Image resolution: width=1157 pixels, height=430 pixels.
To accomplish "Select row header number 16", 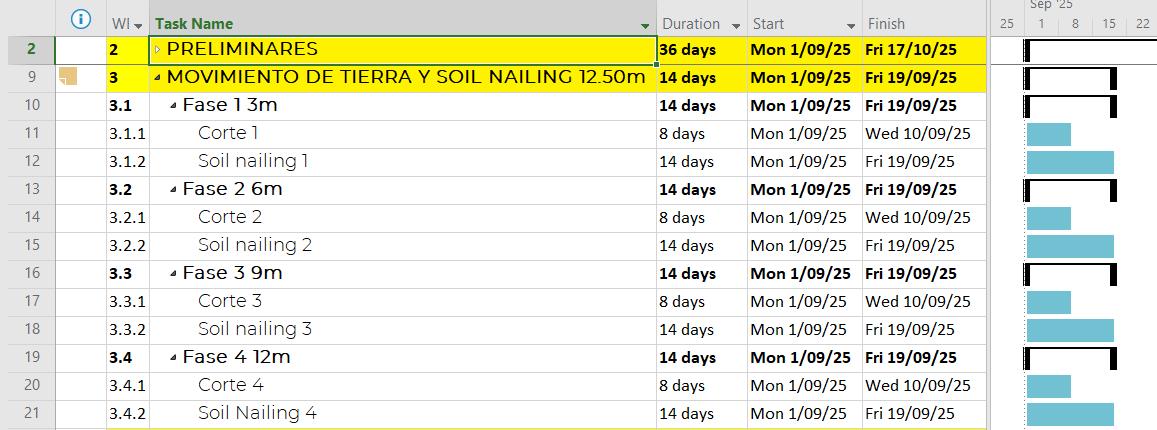I will tap(32, 273).
